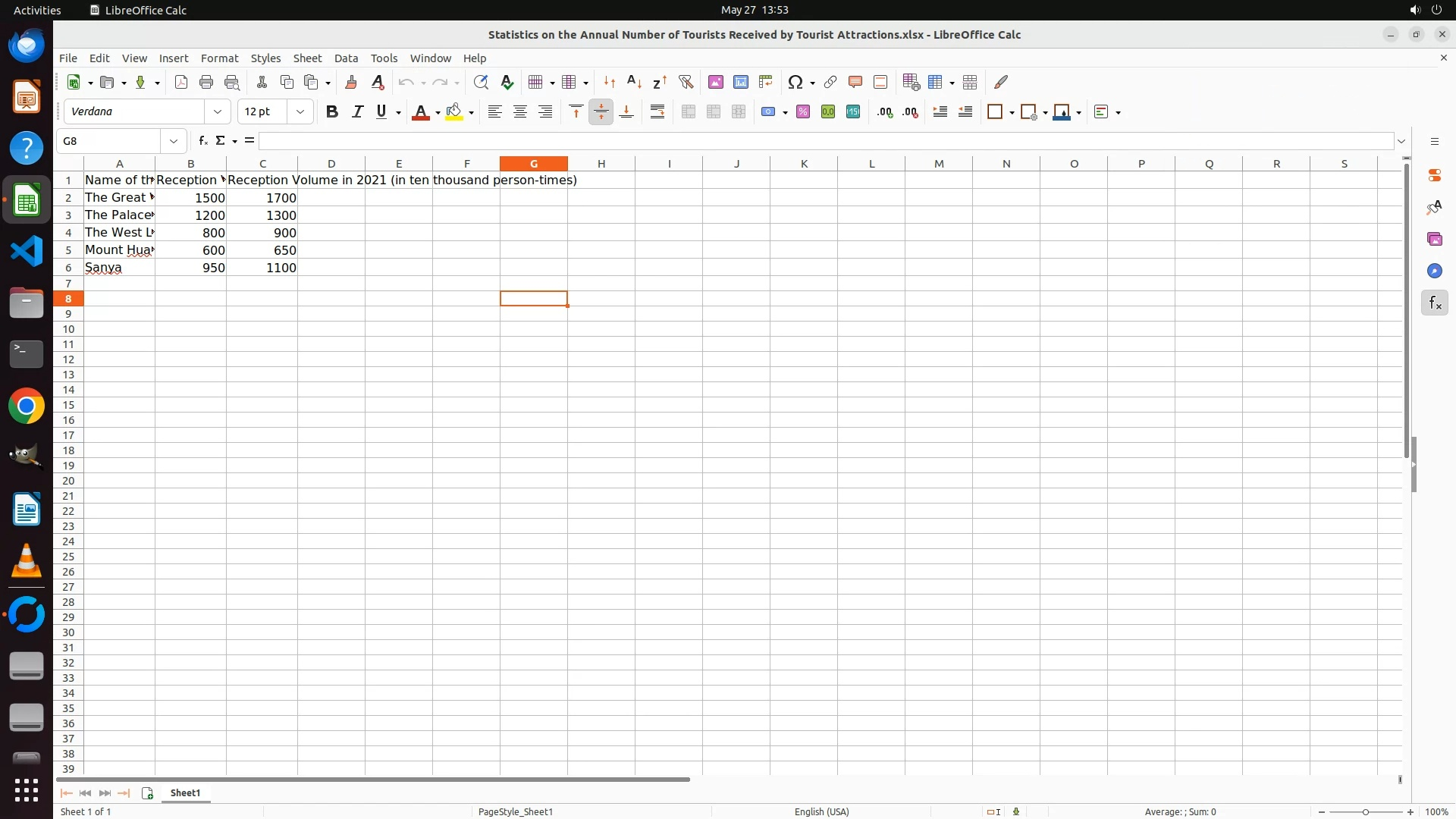Click the Sort Ascending icon
Viewport: 1456px width, 819px height.
(635, 82)
